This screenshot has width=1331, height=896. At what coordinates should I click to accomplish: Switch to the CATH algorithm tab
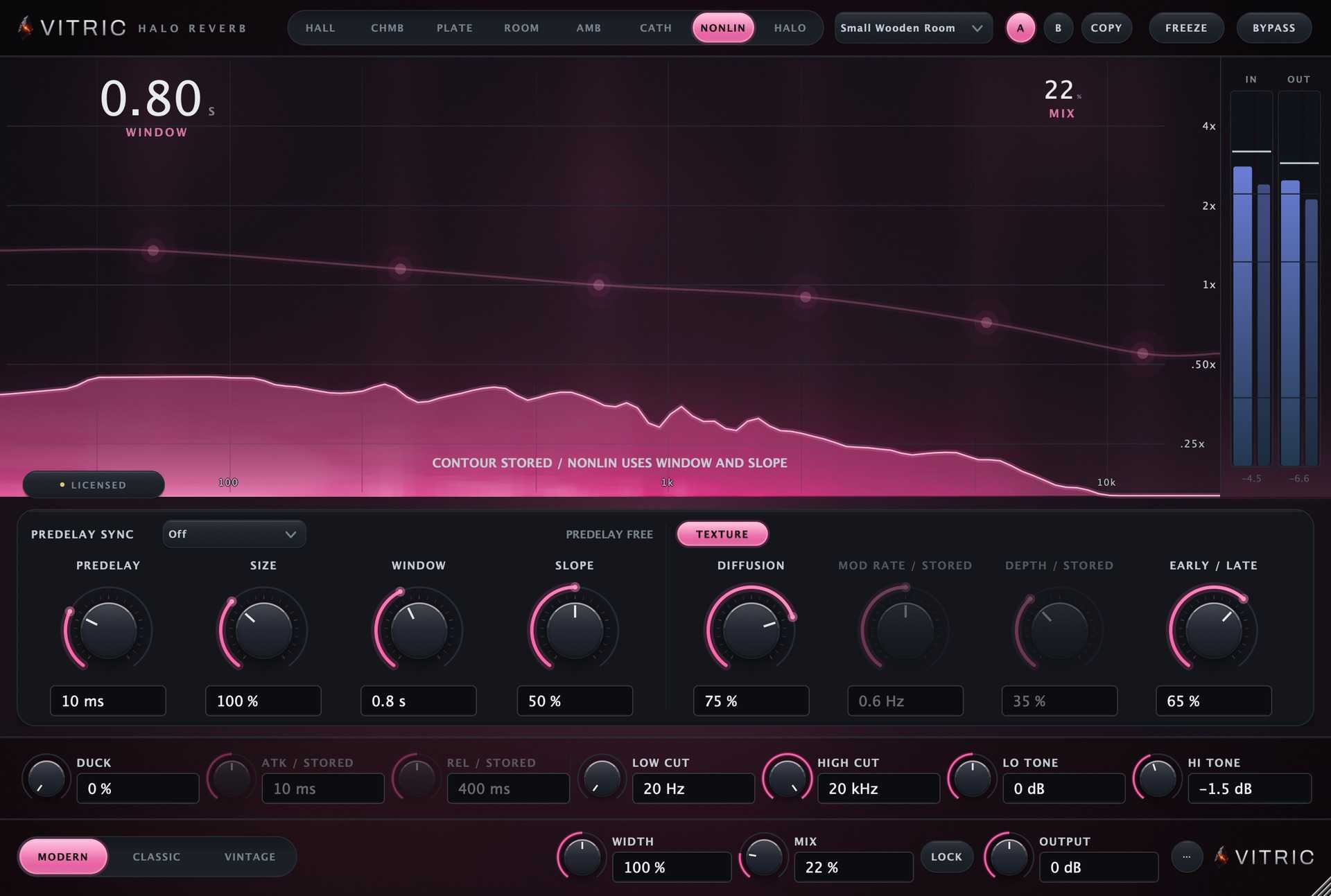pyautogui.click(x=656, y=28)
